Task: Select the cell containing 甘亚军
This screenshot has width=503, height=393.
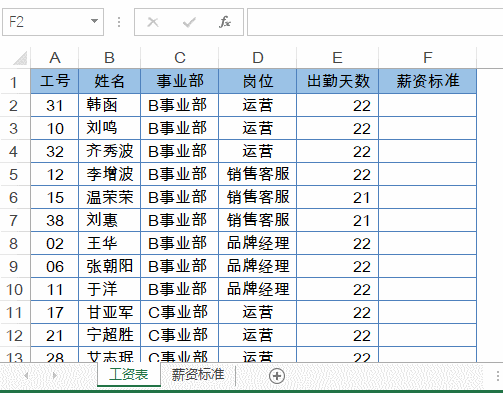Action: (x=110, y=312)
